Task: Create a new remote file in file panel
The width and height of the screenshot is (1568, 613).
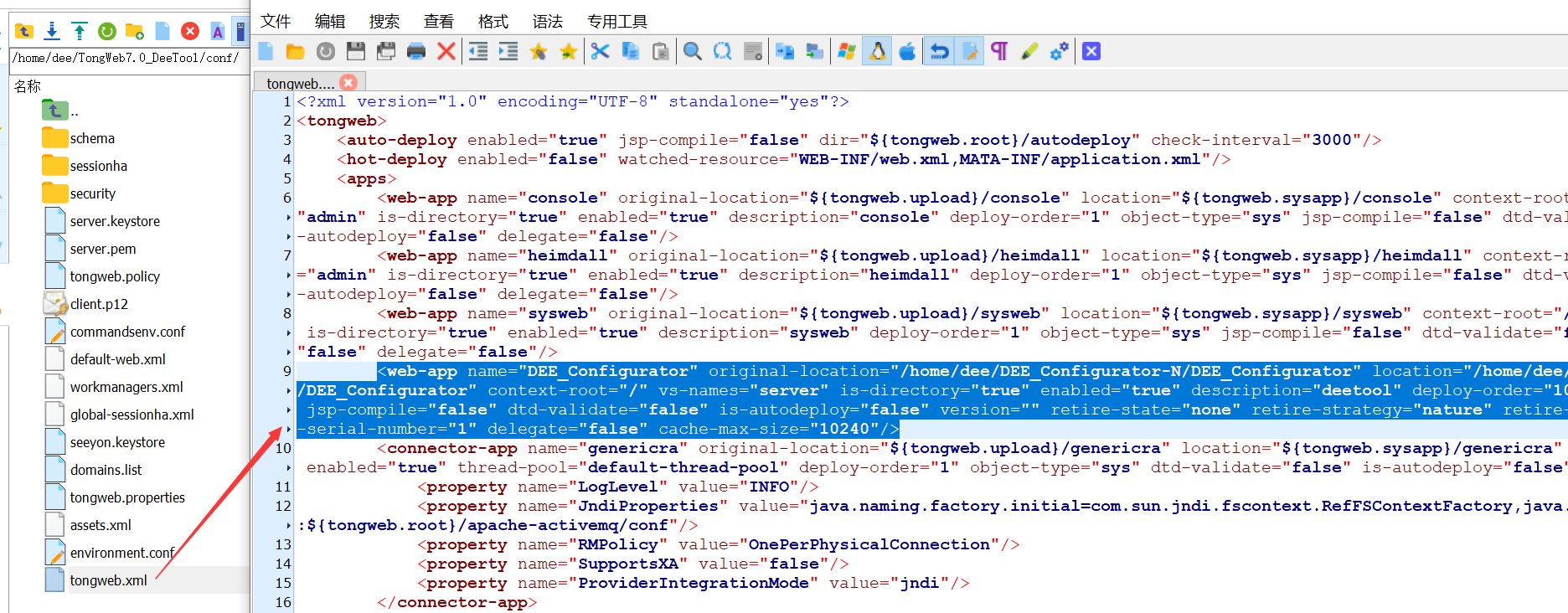Action: click(162, 32)
